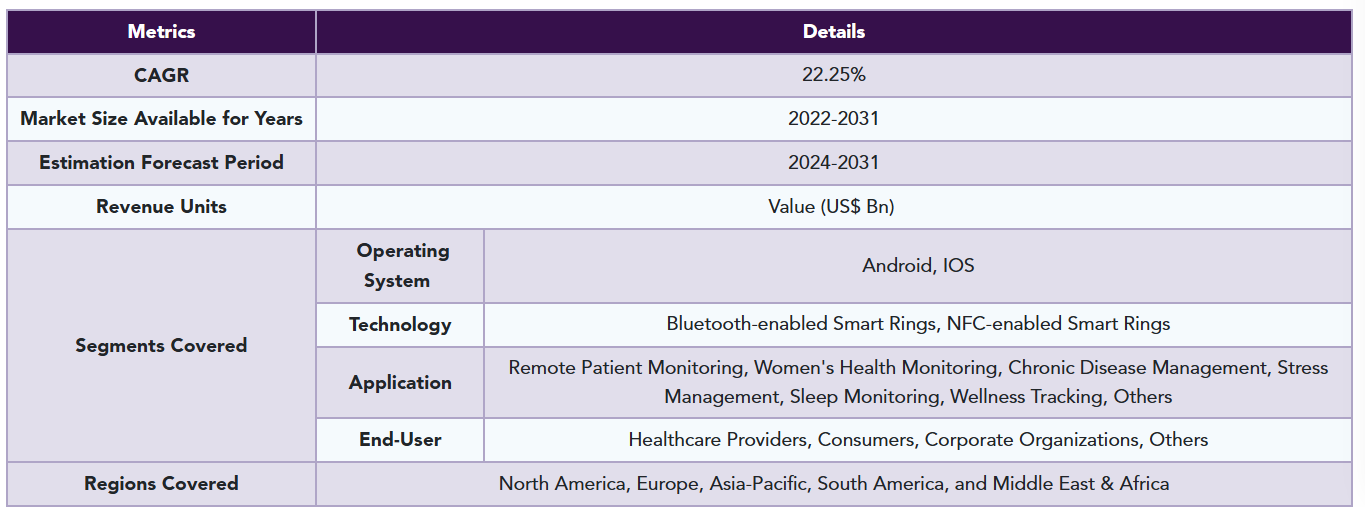1365x507 pixels.
Task: Select the Remote Patient Monitoring applications cell
Action: [x=918, y=382]
